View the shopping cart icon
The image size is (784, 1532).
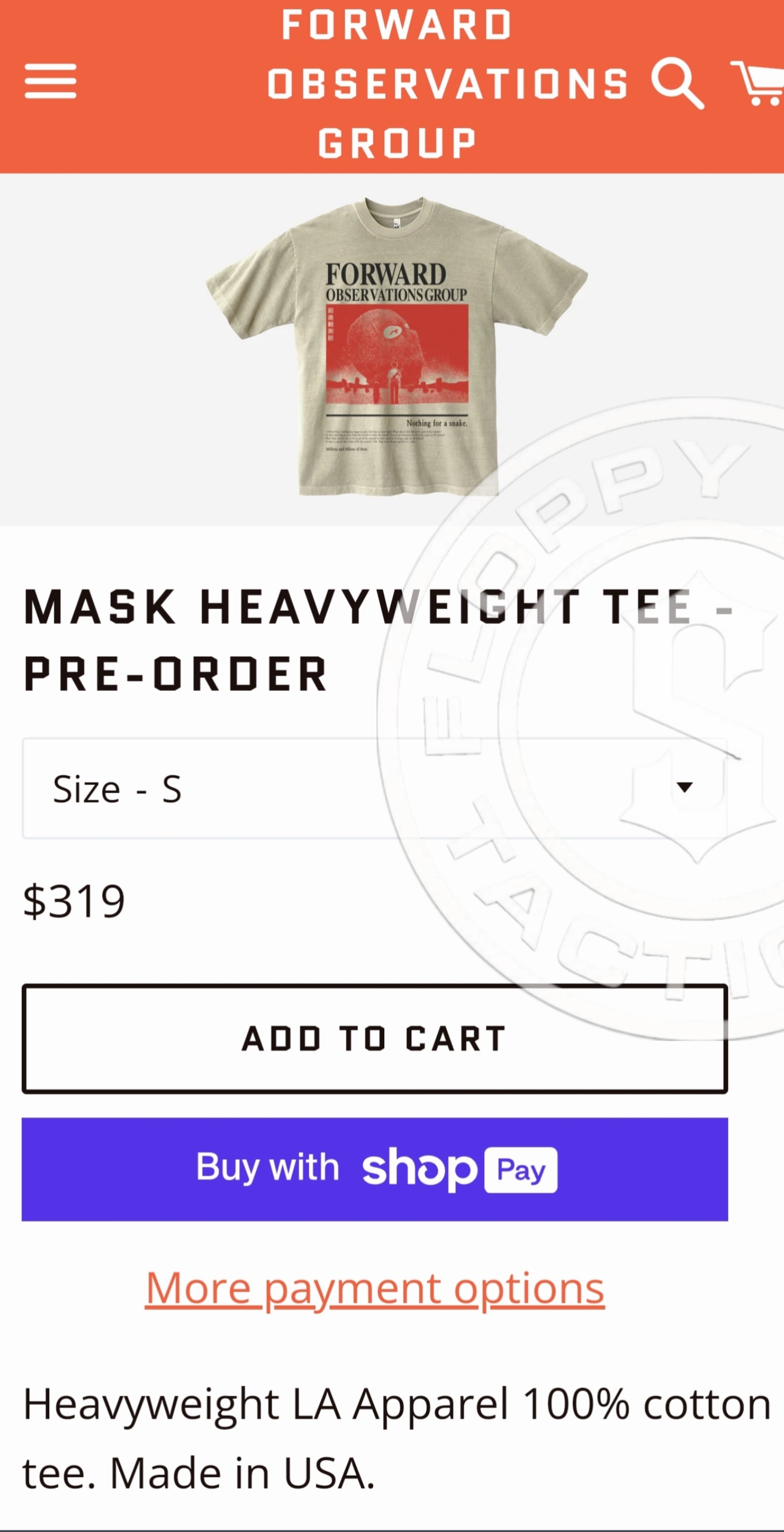click(758, 83)
